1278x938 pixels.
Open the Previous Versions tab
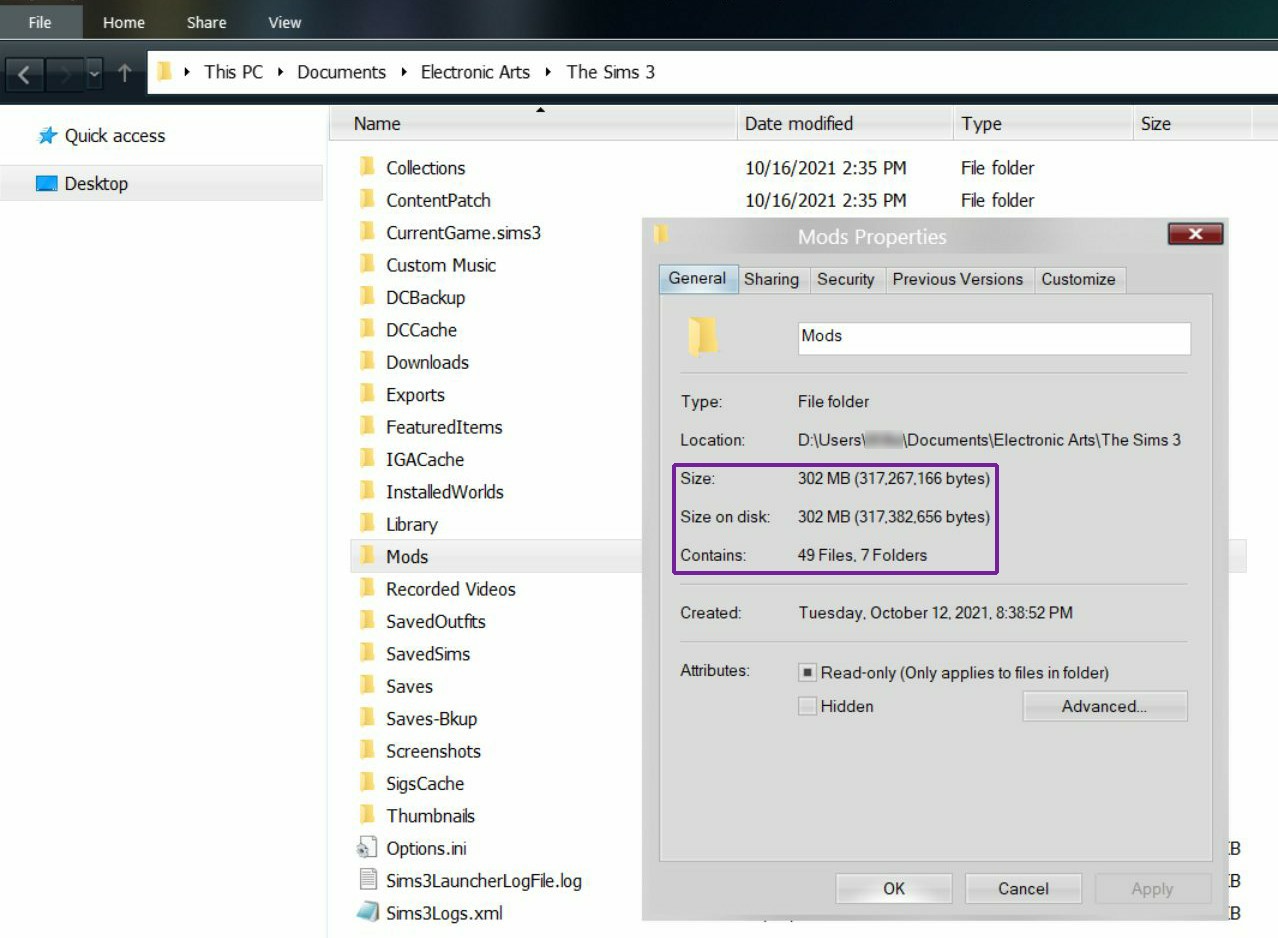[957, 280]
